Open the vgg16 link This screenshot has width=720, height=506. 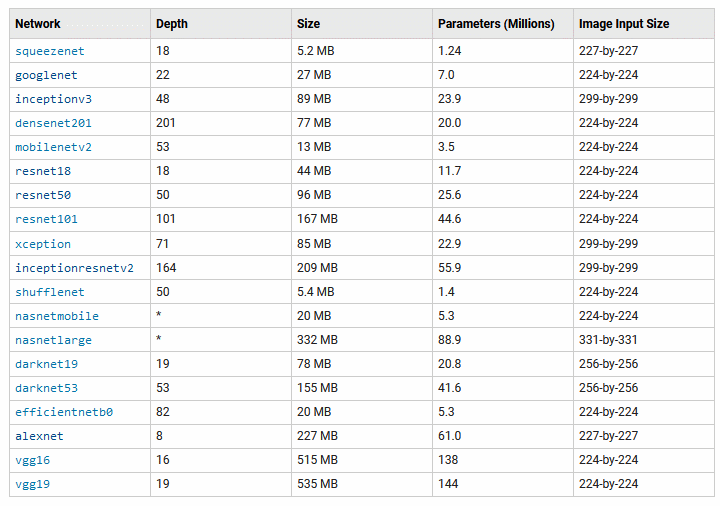coord(33,460)
